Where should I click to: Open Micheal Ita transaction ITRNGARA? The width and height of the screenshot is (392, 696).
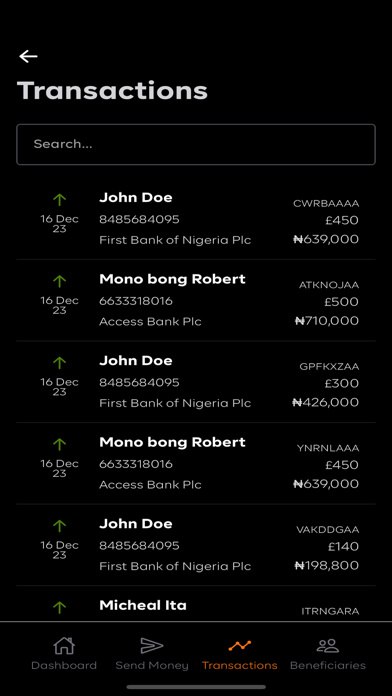click(196, 604)
